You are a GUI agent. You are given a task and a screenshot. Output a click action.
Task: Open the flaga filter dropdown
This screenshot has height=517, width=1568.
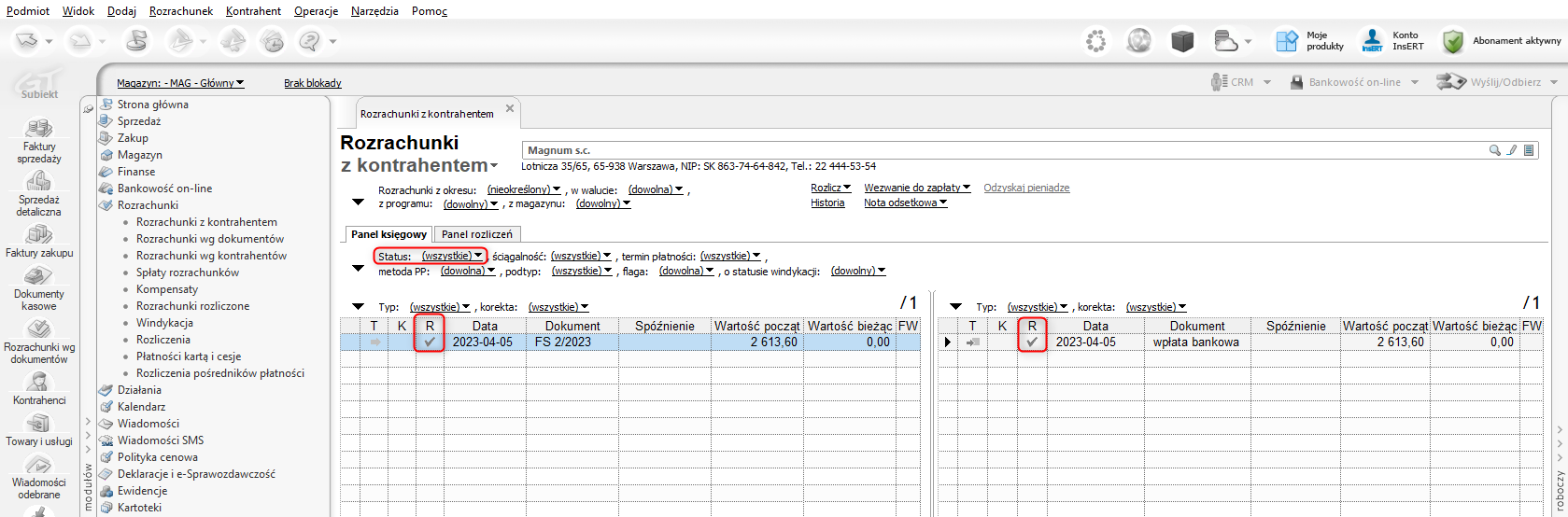pyautogui.click(x=686, y=271)
